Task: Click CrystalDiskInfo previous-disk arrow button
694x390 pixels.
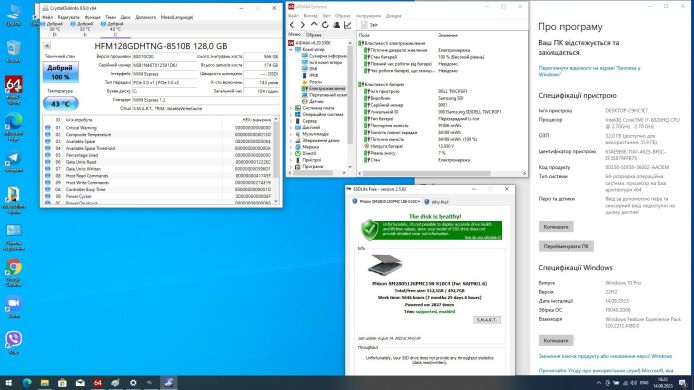Action: [x=46, y=46]
